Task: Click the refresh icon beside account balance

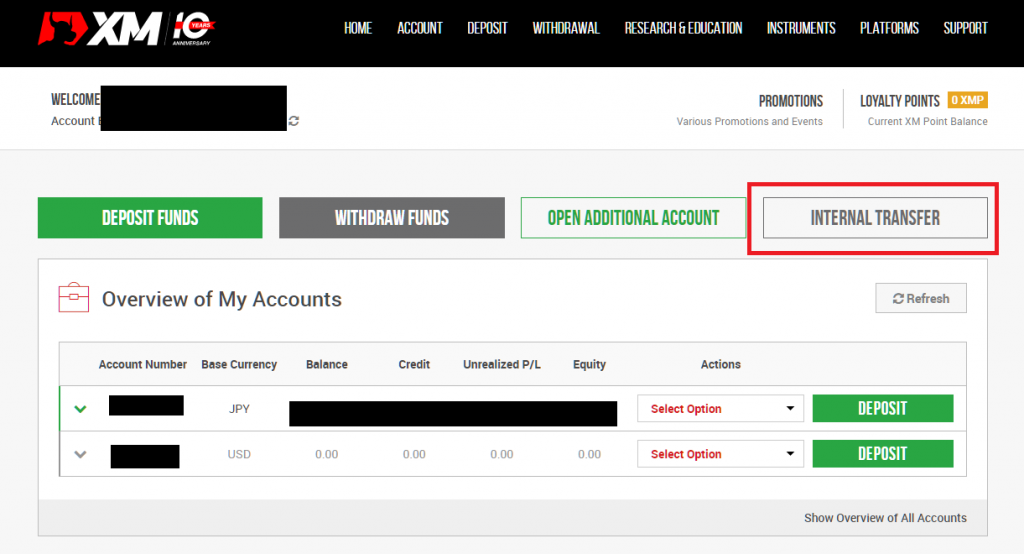Action: point(293,121)
